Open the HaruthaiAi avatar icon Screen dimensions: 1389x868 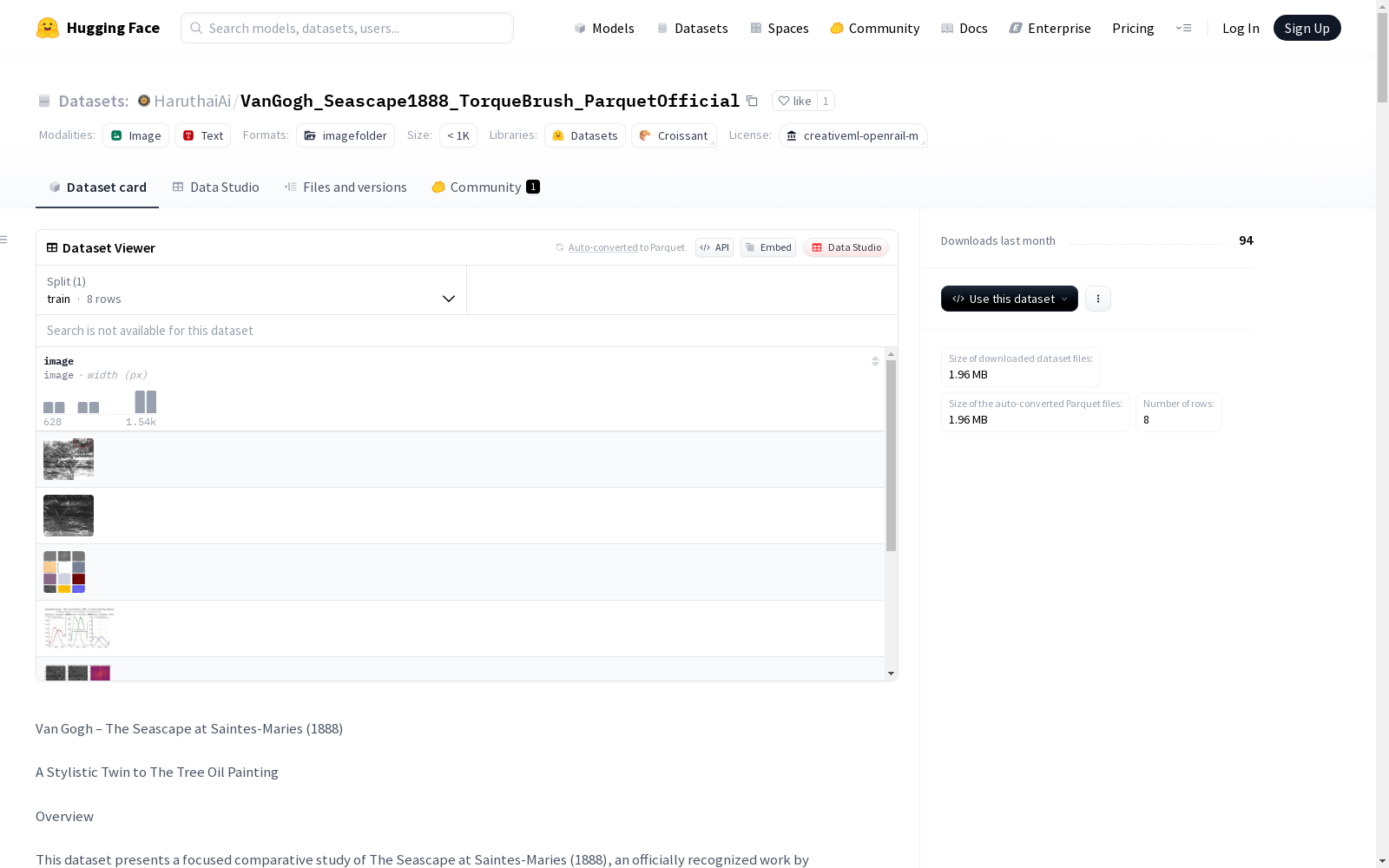pos(144,101)
